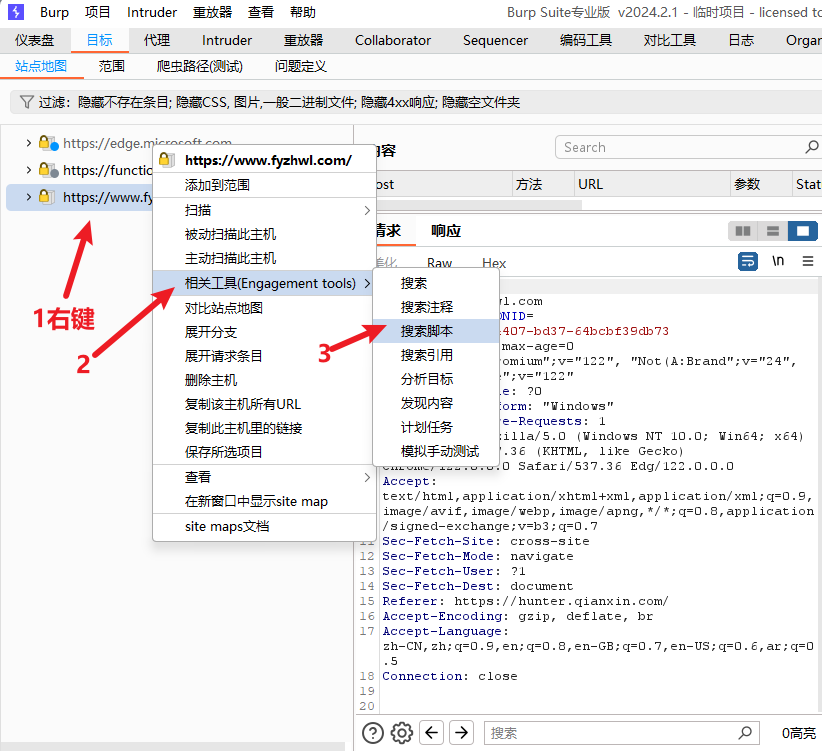Go to previous match with back arrow
The image size is (822, 751).
[431, 732]
